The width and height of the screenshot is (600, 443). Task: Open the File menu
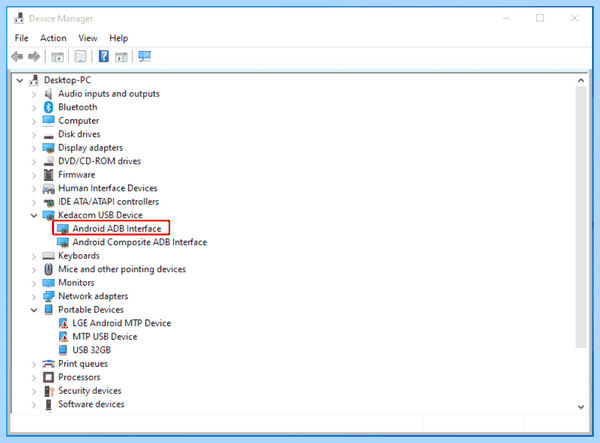(x=21, y=38)
